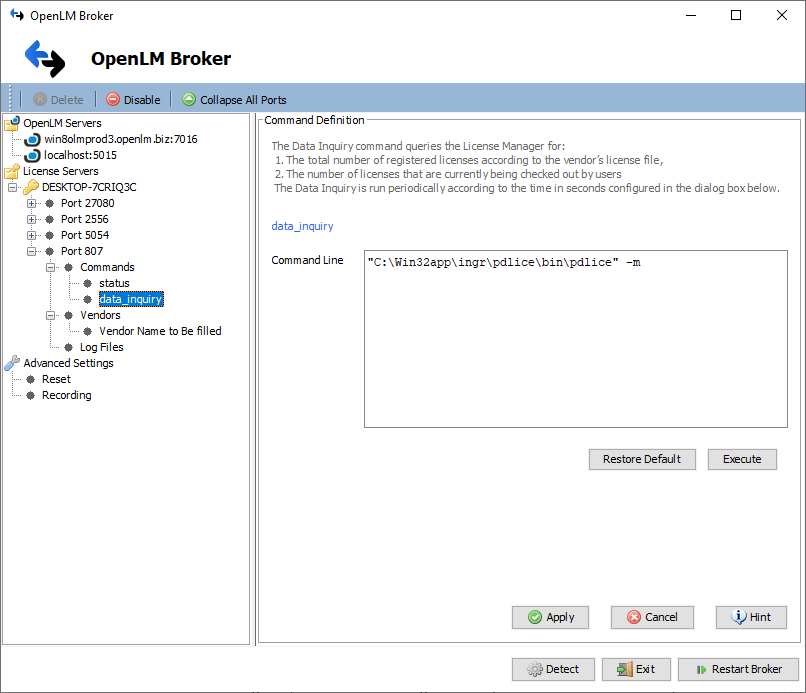Click the Restart Broker button

tap(737, 670)
